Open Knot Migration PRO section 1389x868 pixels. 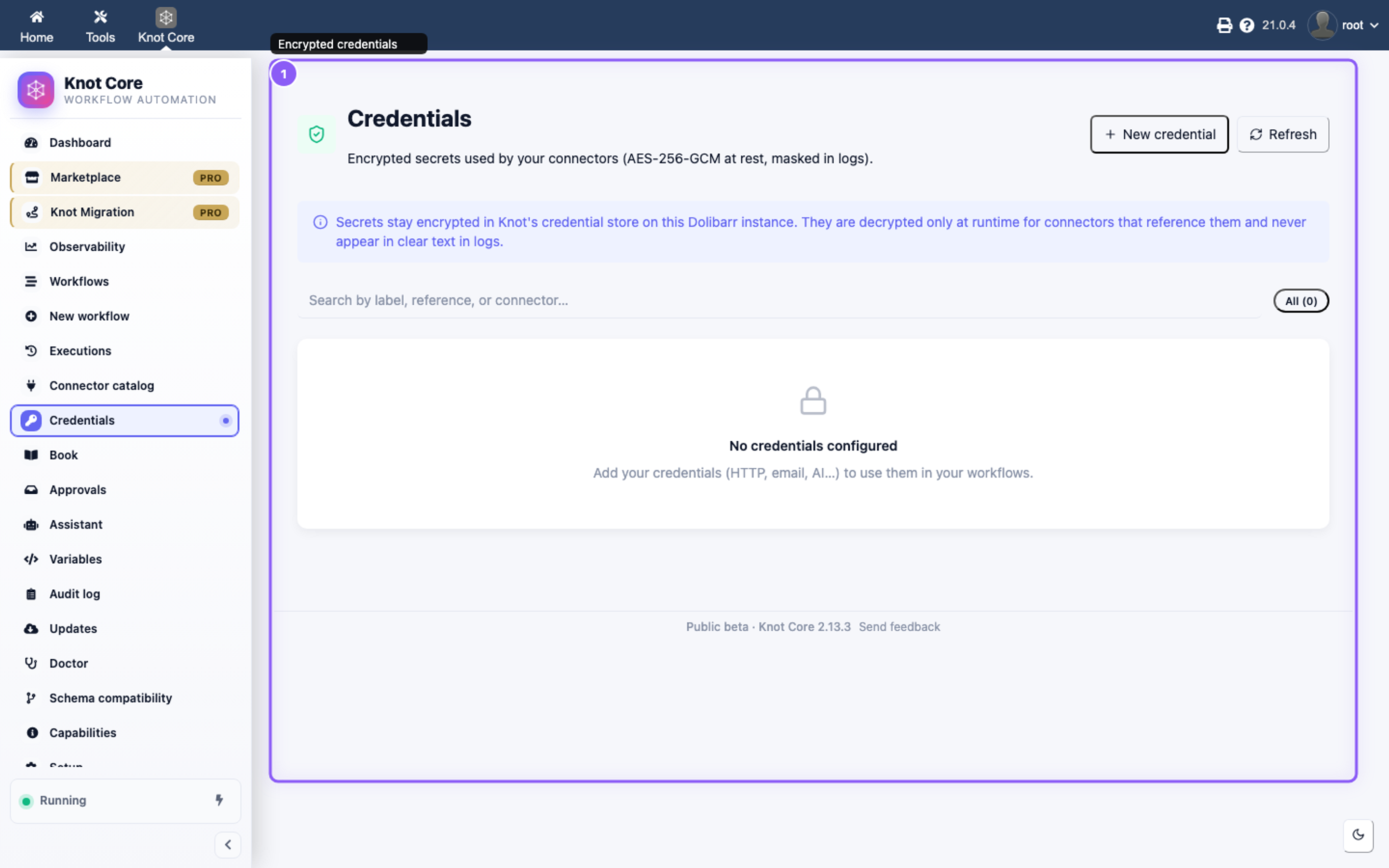click(124, 212)
